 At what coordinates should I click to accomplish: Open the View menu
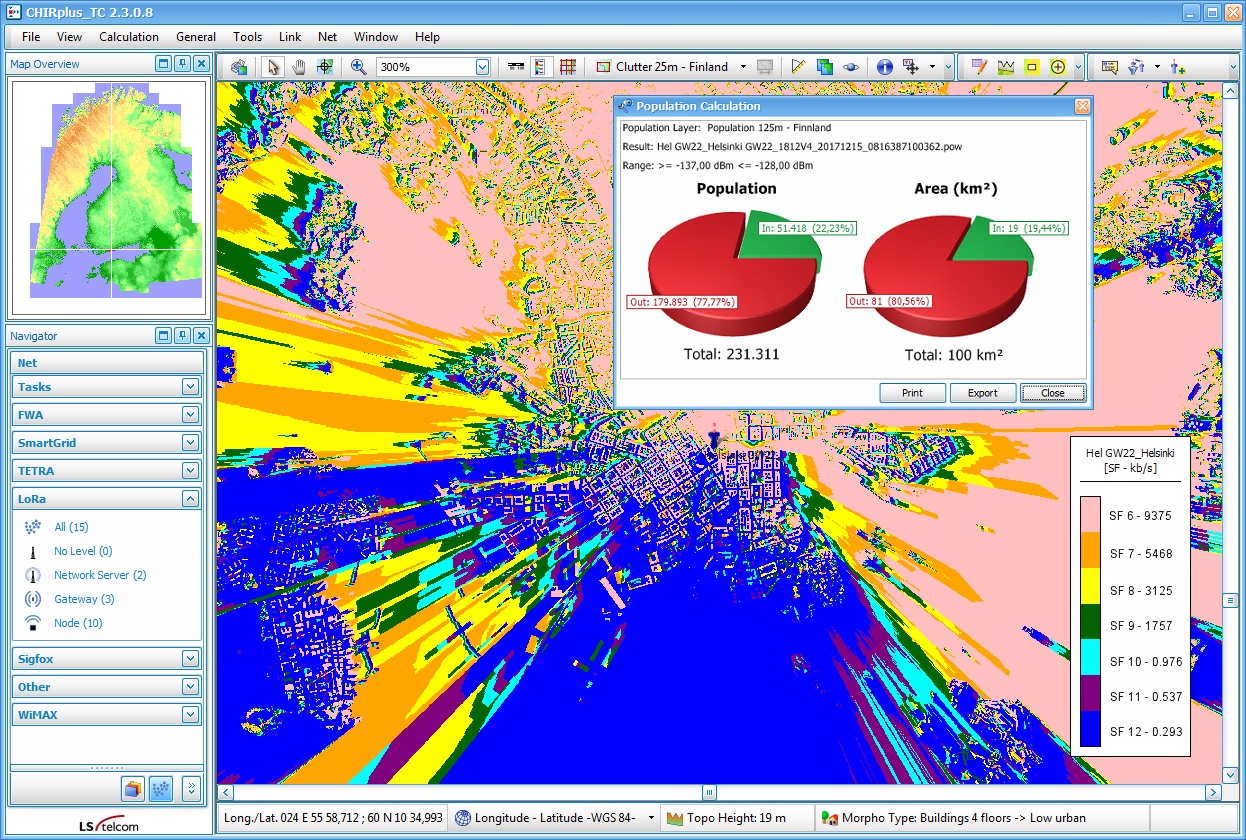pos(70,37)
